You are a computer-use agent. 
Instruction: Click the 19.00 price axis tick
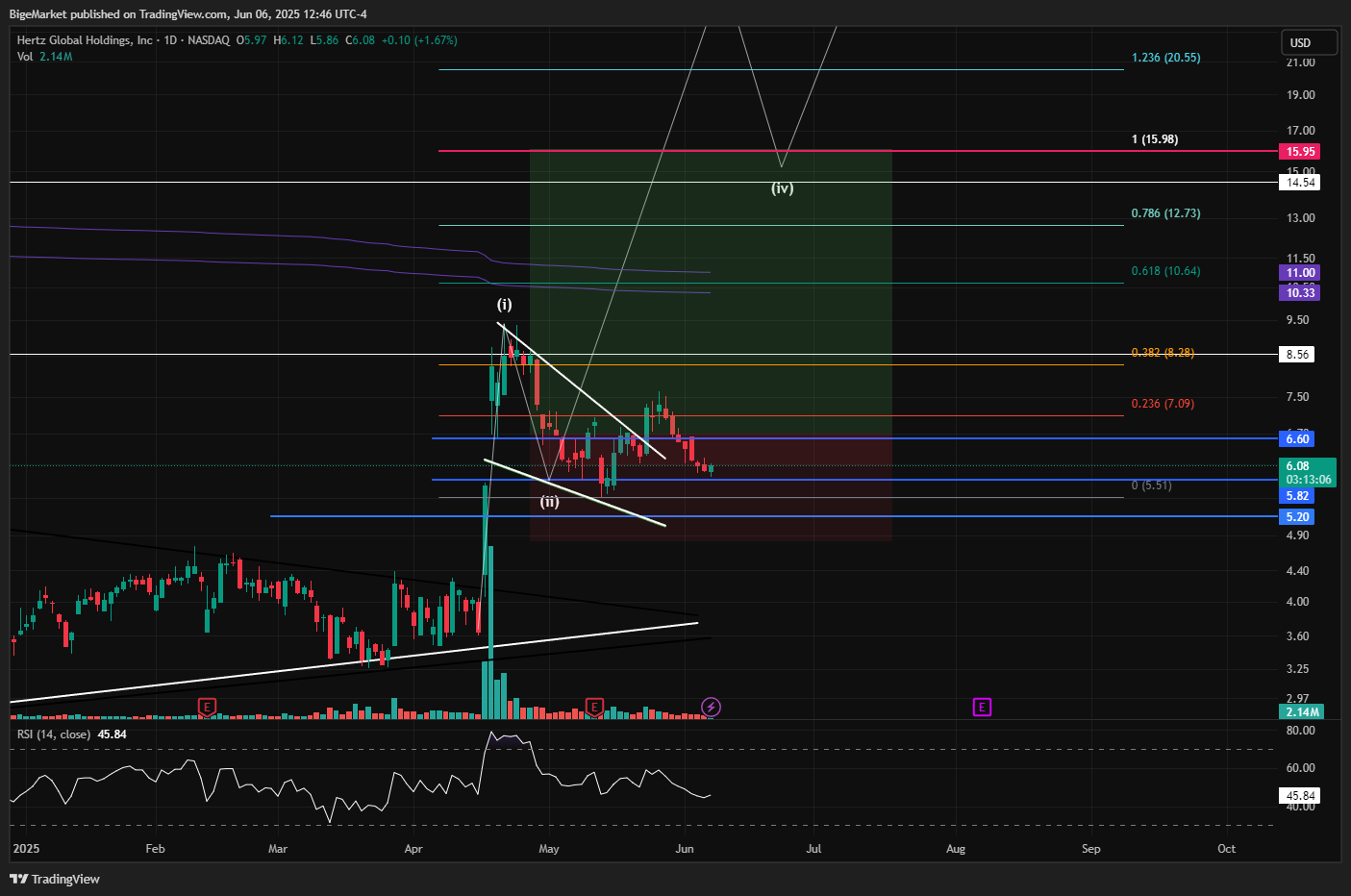(1300, 95)
